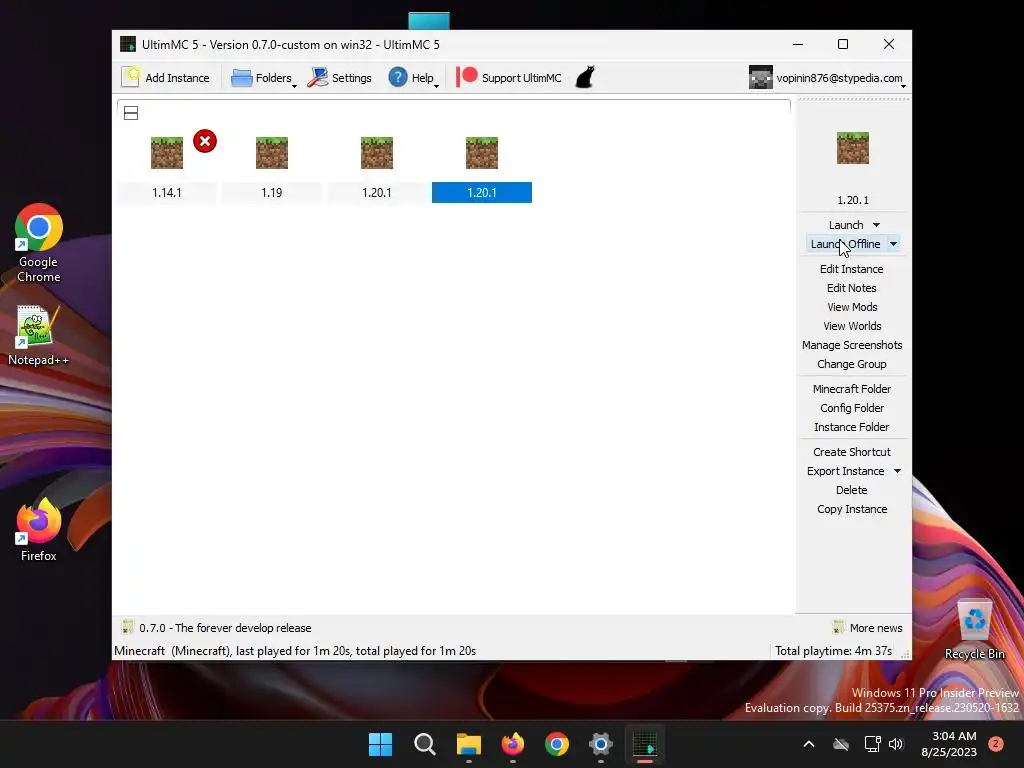Open Manage Screenshots
Image resolution: width=1024 pixels, height=768 pixels.
tap(852, 345)
